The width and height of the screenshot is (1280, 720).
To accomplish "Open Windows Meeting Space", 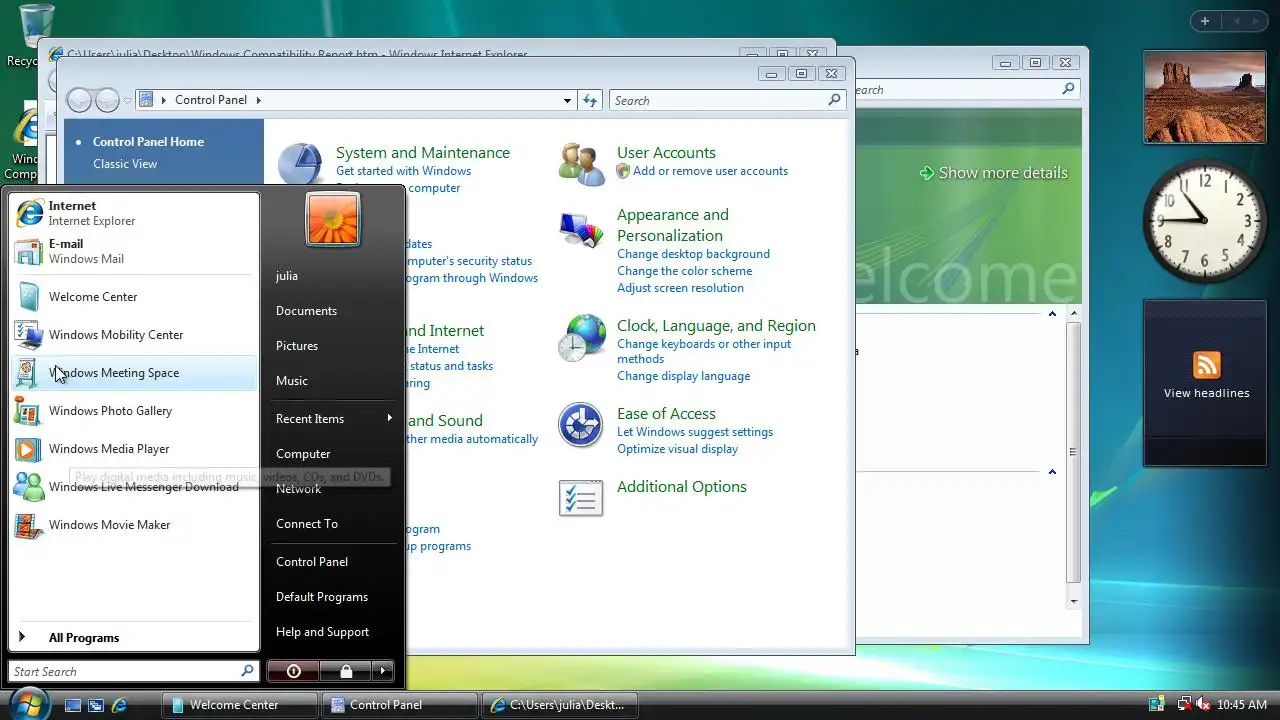I will 133,373.
